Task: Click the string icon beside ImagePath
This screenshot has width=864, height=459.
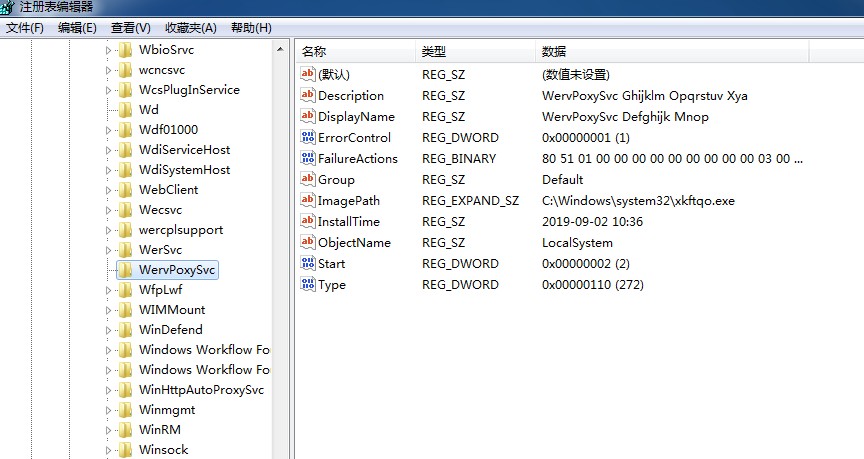Action: click(x=308, y=201)
